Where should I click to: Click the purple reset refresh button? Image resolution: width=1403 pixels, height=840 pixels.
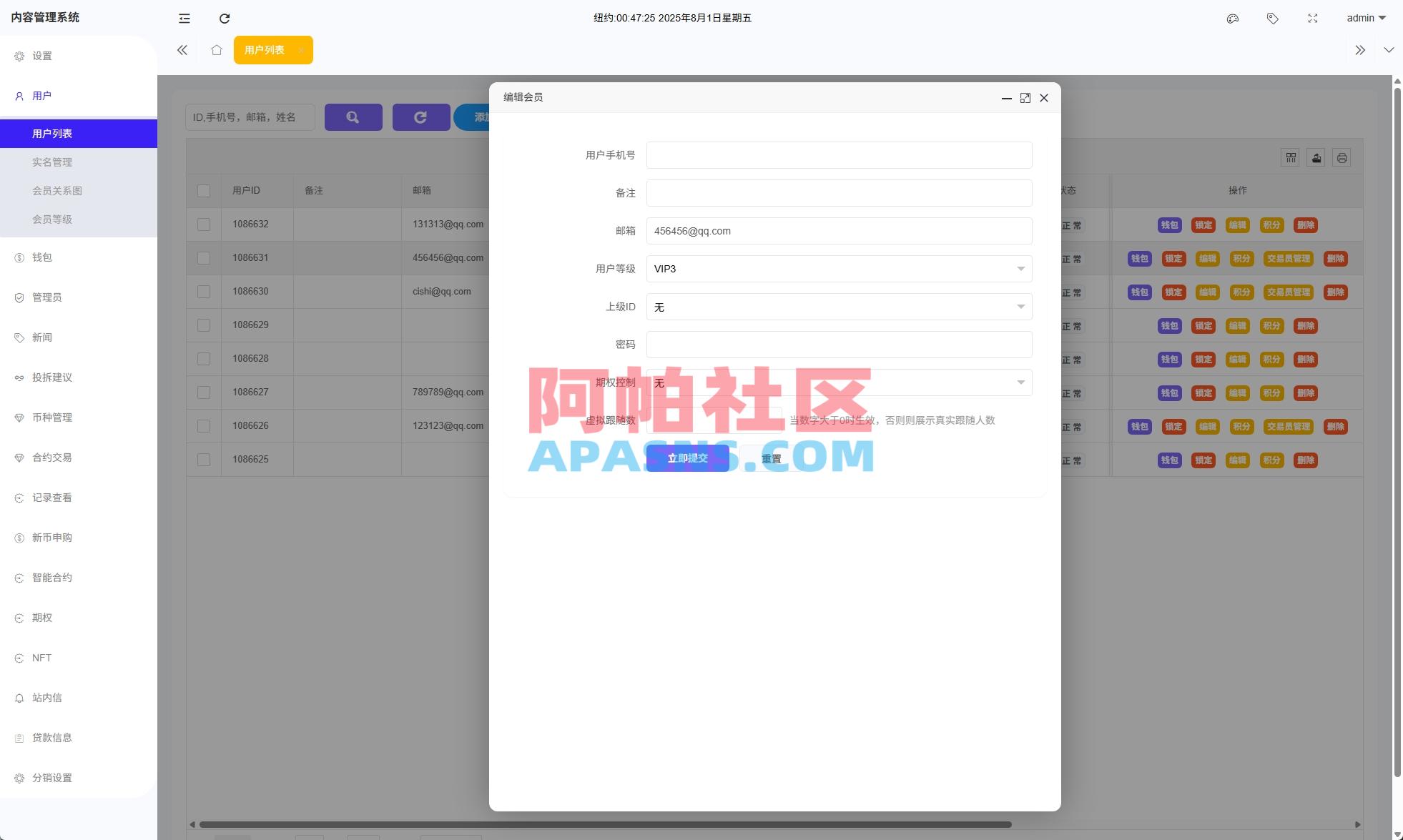click(421, 117)
